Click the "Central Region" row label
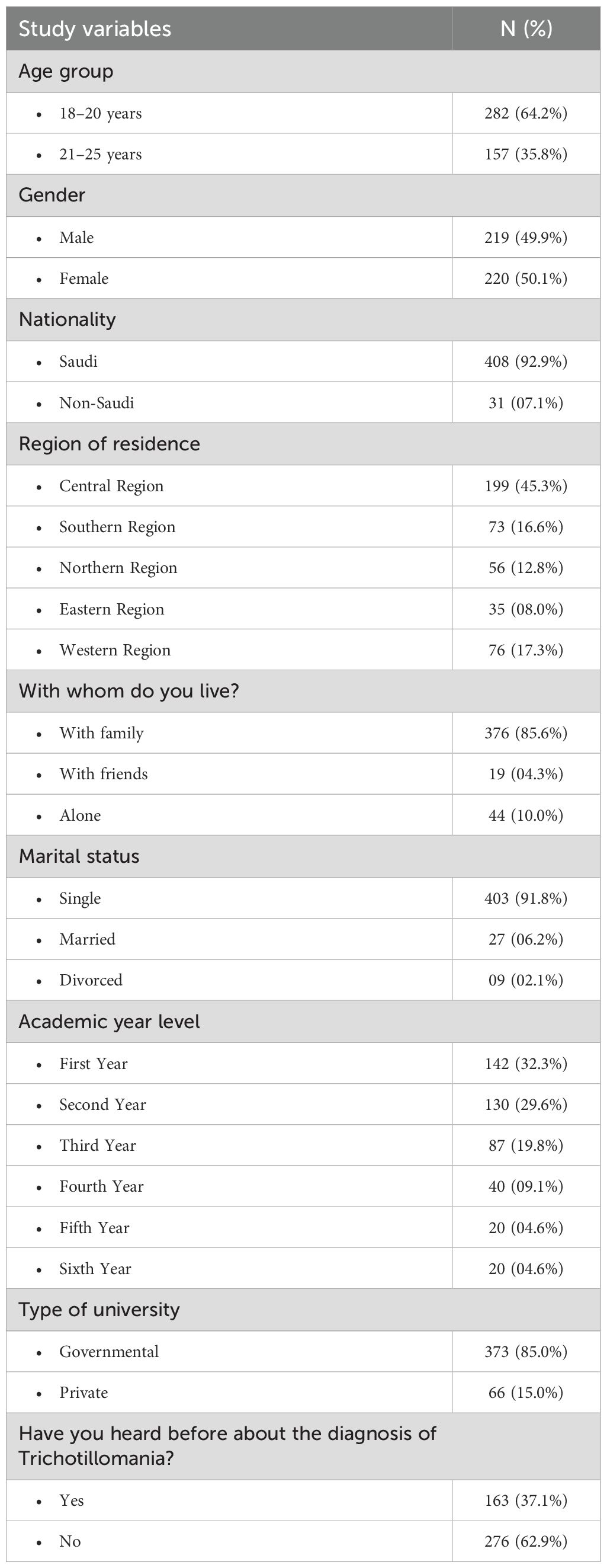The width and height of the screenshot is (607, 1568). [111, 487]
